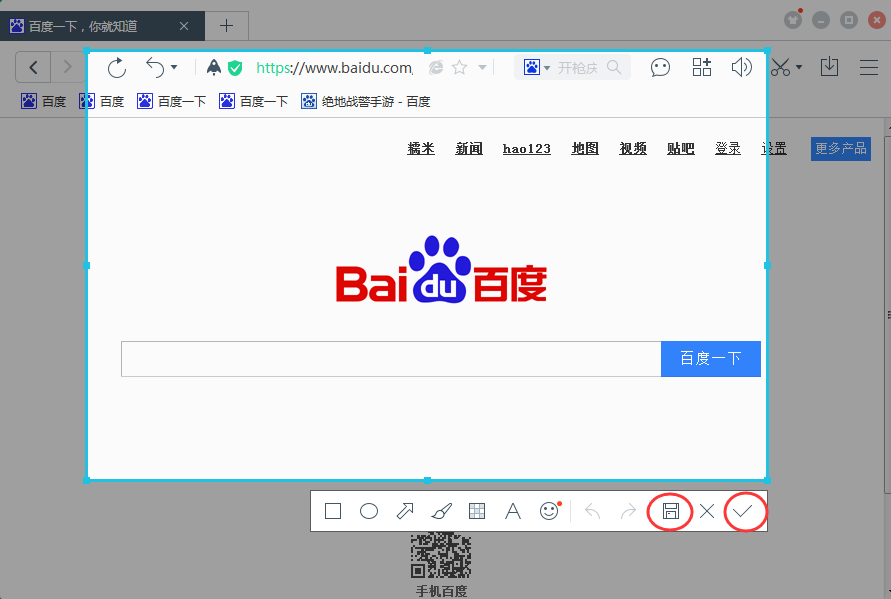Click the blue 百度一下 search button
The image size is (891, 599).
pos(710,359)
